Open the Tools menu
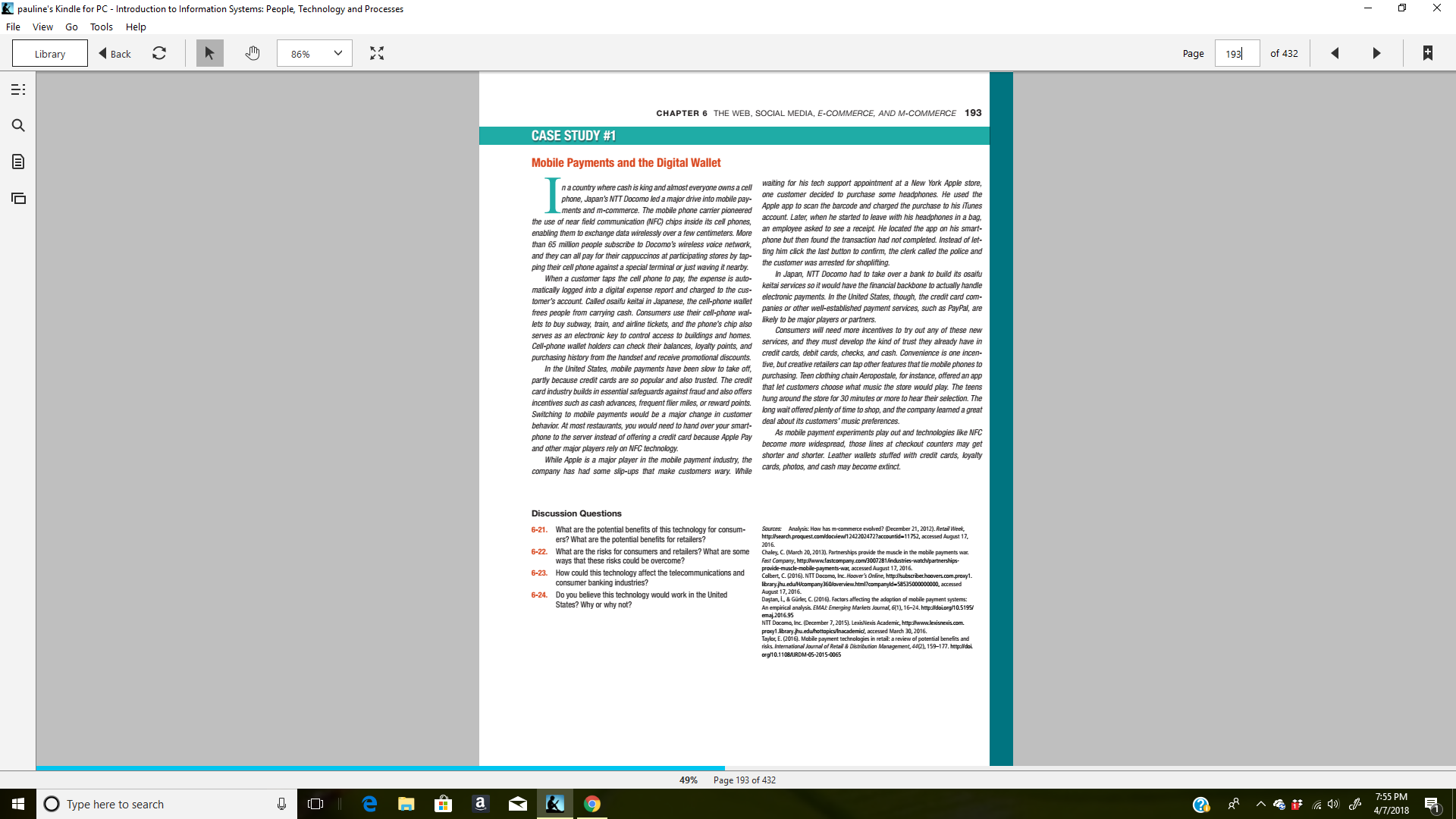The width and height of the screenshot is (1456, 819). coord(101,27)
